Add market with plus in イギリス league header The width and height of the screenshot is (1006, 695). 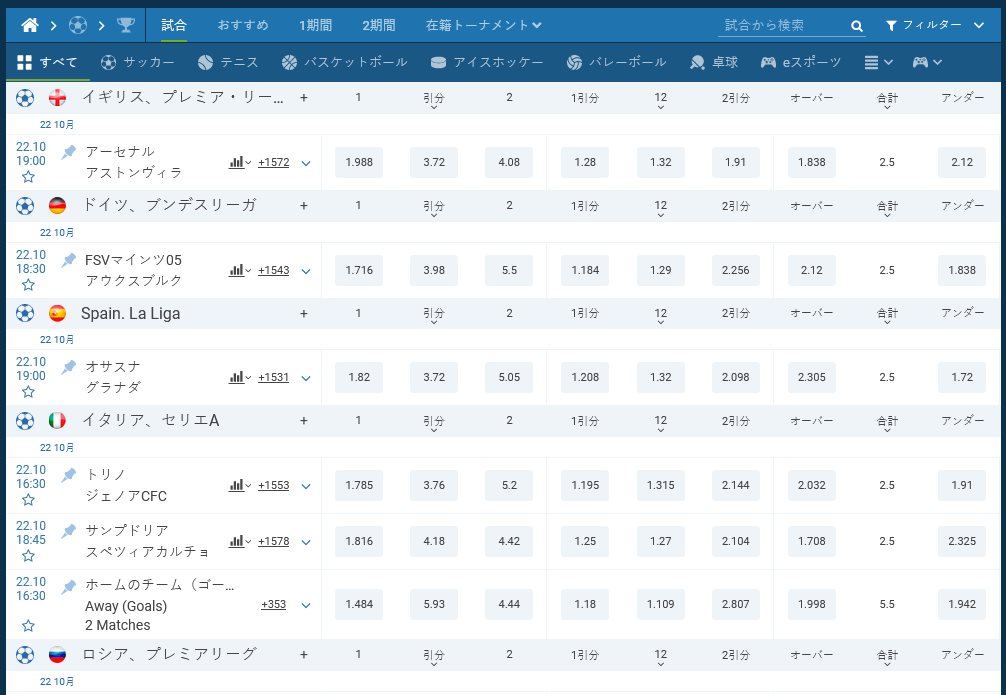[304, 98]
